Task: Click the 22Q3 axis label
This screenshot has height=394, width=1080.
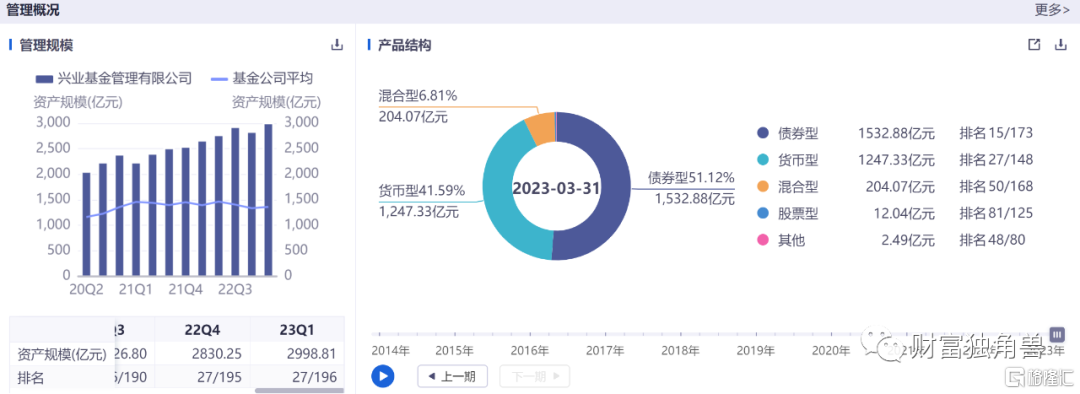Action: pyautogui.click(x=236, y=289)
